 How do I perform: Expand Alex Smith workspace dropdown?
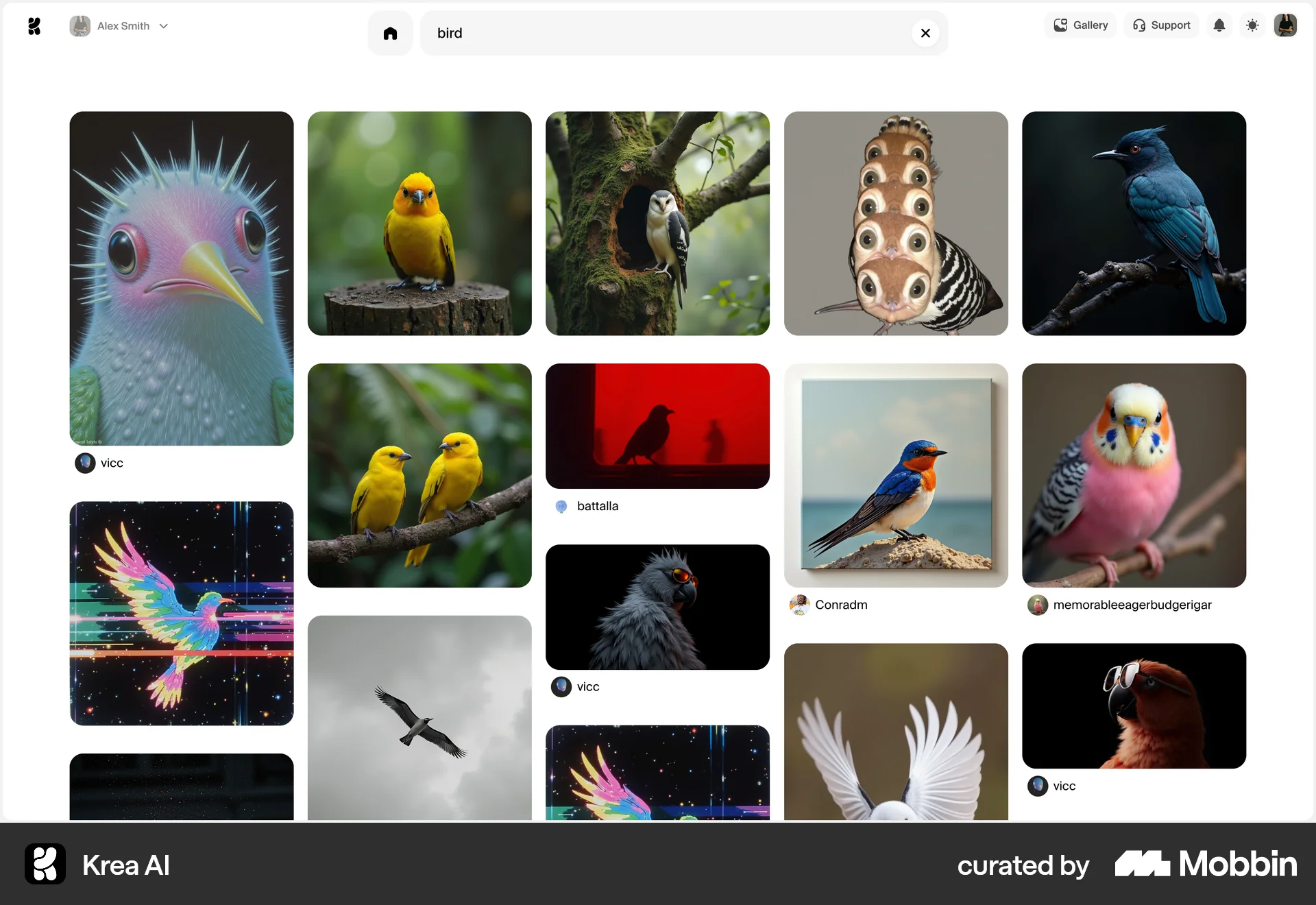(x=164, y=26)
